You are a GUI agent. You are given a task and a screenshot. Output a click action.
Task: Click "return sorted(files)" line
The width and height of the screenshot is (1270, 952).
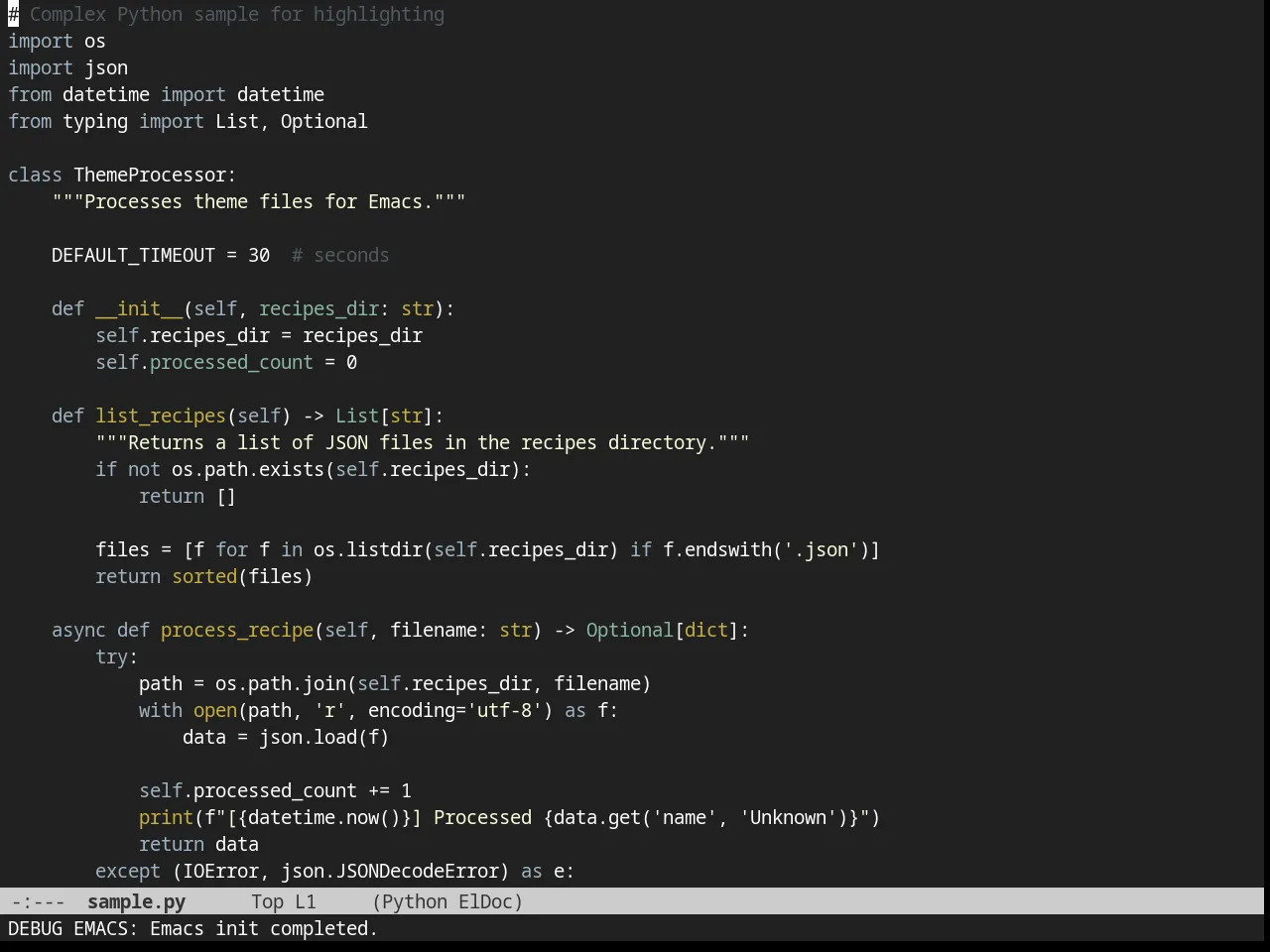(204, 577)
